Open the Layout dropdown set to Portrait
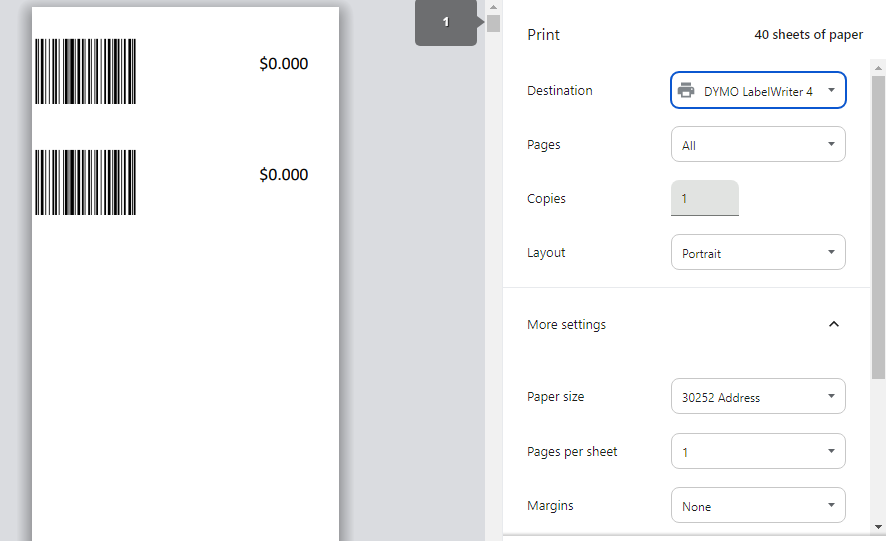886x541 pixels. point(758,252)
